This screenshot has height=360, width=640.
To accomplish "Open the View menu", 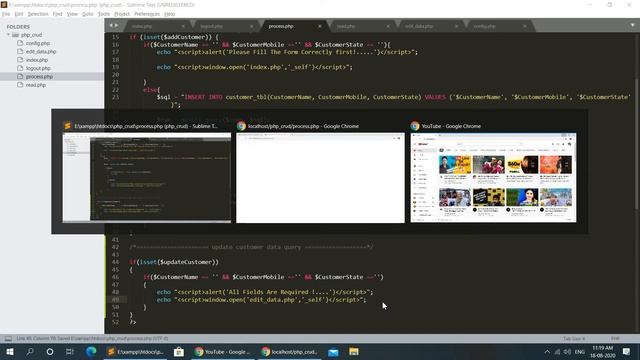I will click(x=72, y=14).
